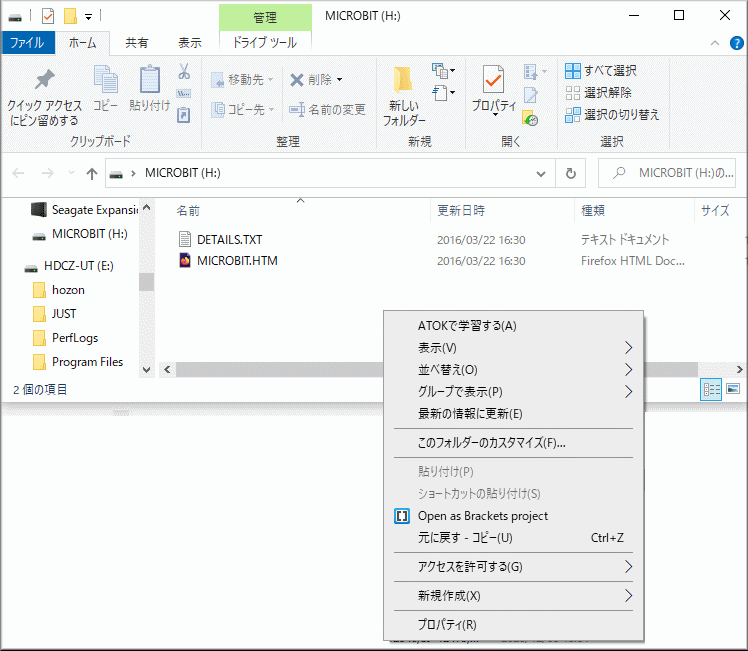This screenshot has width=748, height=651.
Task: Click horizontal scrollbar left arrow
Action: click(167, 370)
